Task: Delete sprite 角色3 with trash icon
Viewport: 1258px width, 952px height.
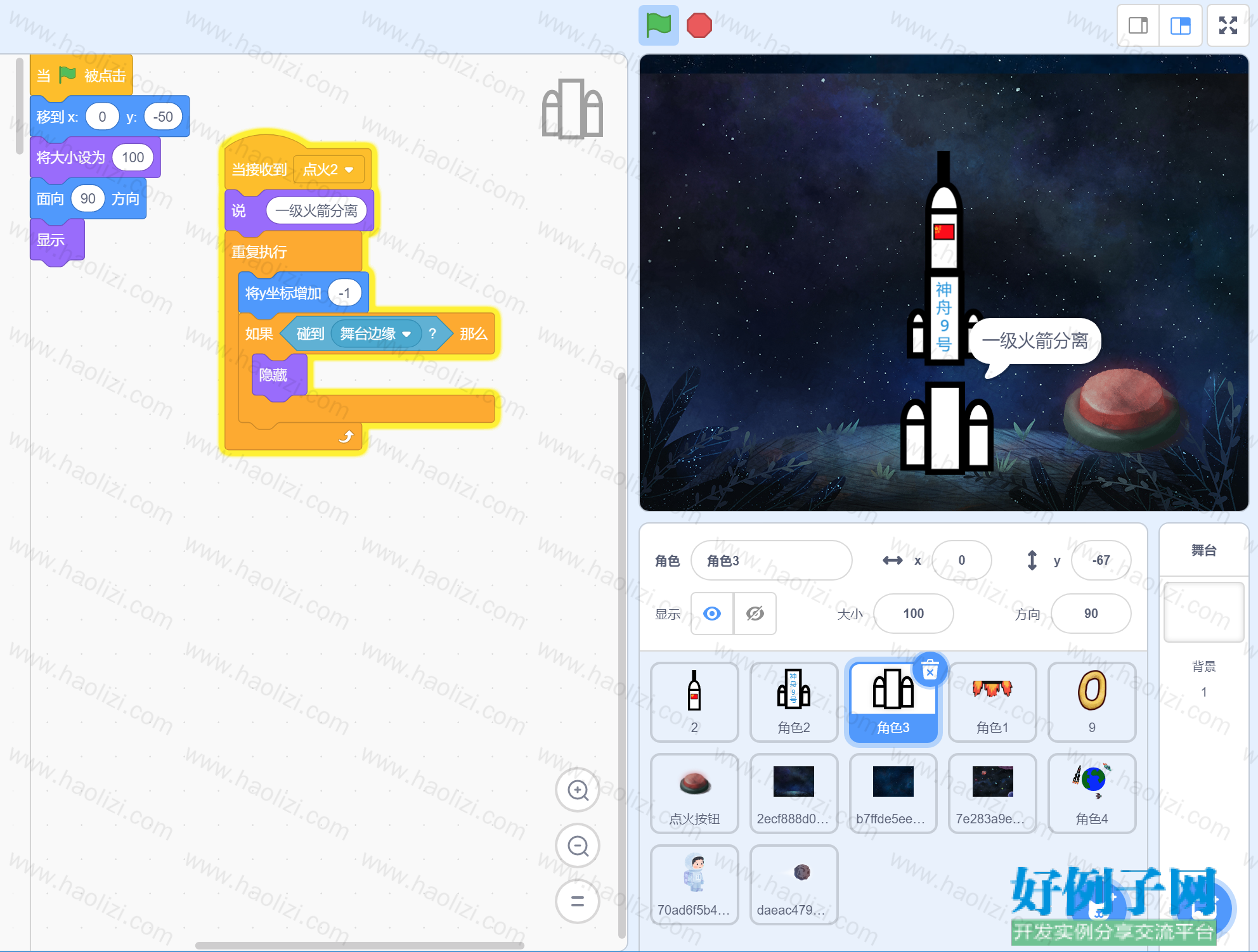Action: click(x=930, y=669)
